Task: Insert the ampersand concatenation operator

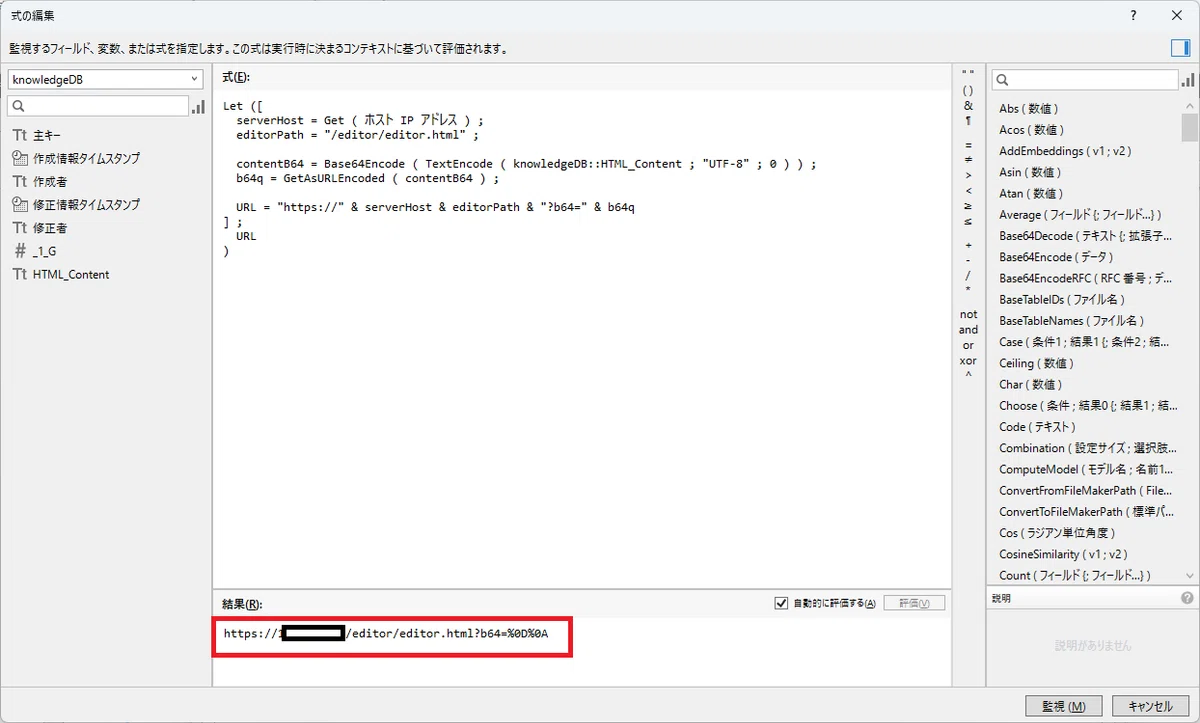Action: click(968, 105)
